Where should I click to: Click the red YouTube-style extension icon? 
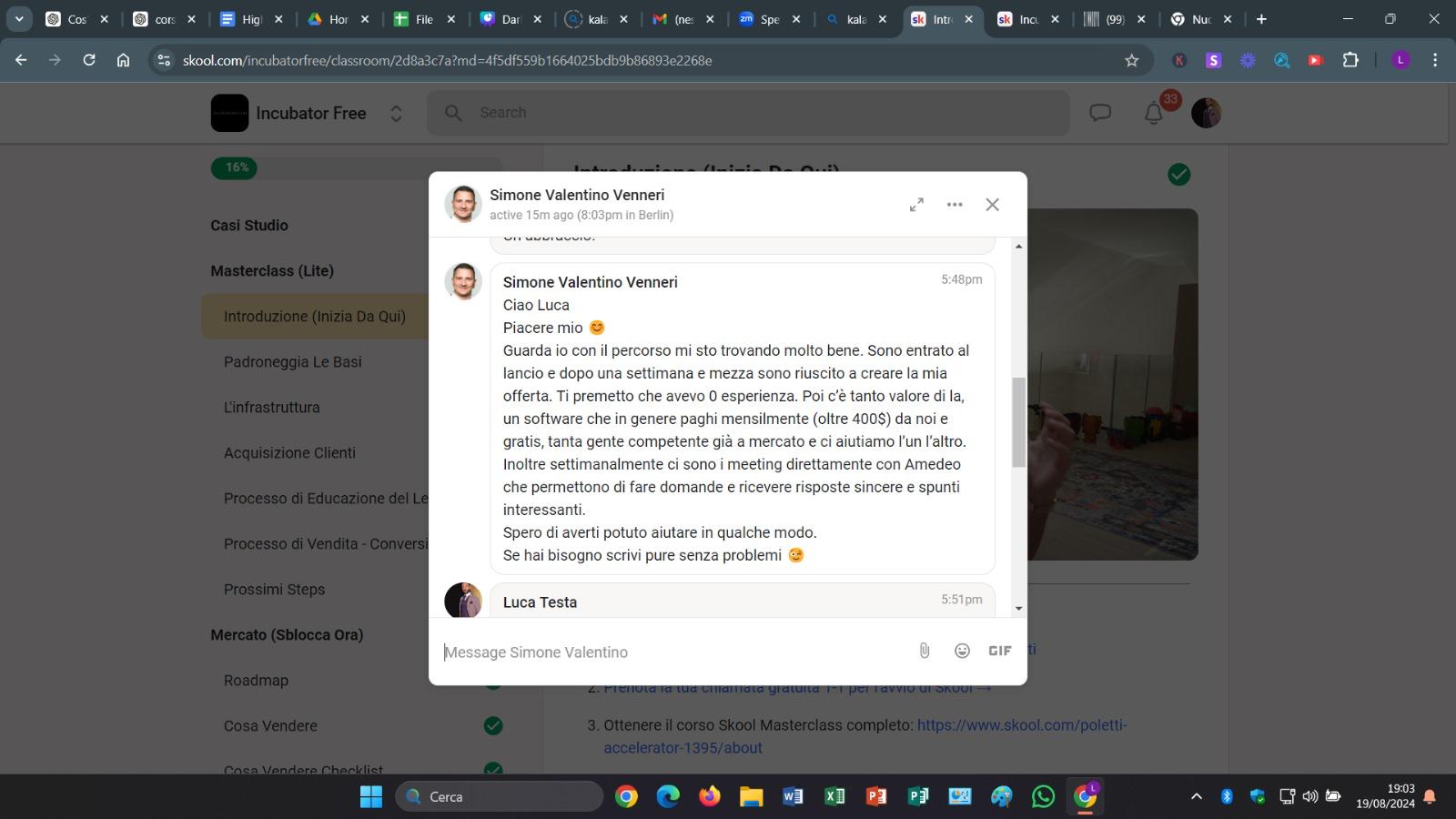[1315, 60]
